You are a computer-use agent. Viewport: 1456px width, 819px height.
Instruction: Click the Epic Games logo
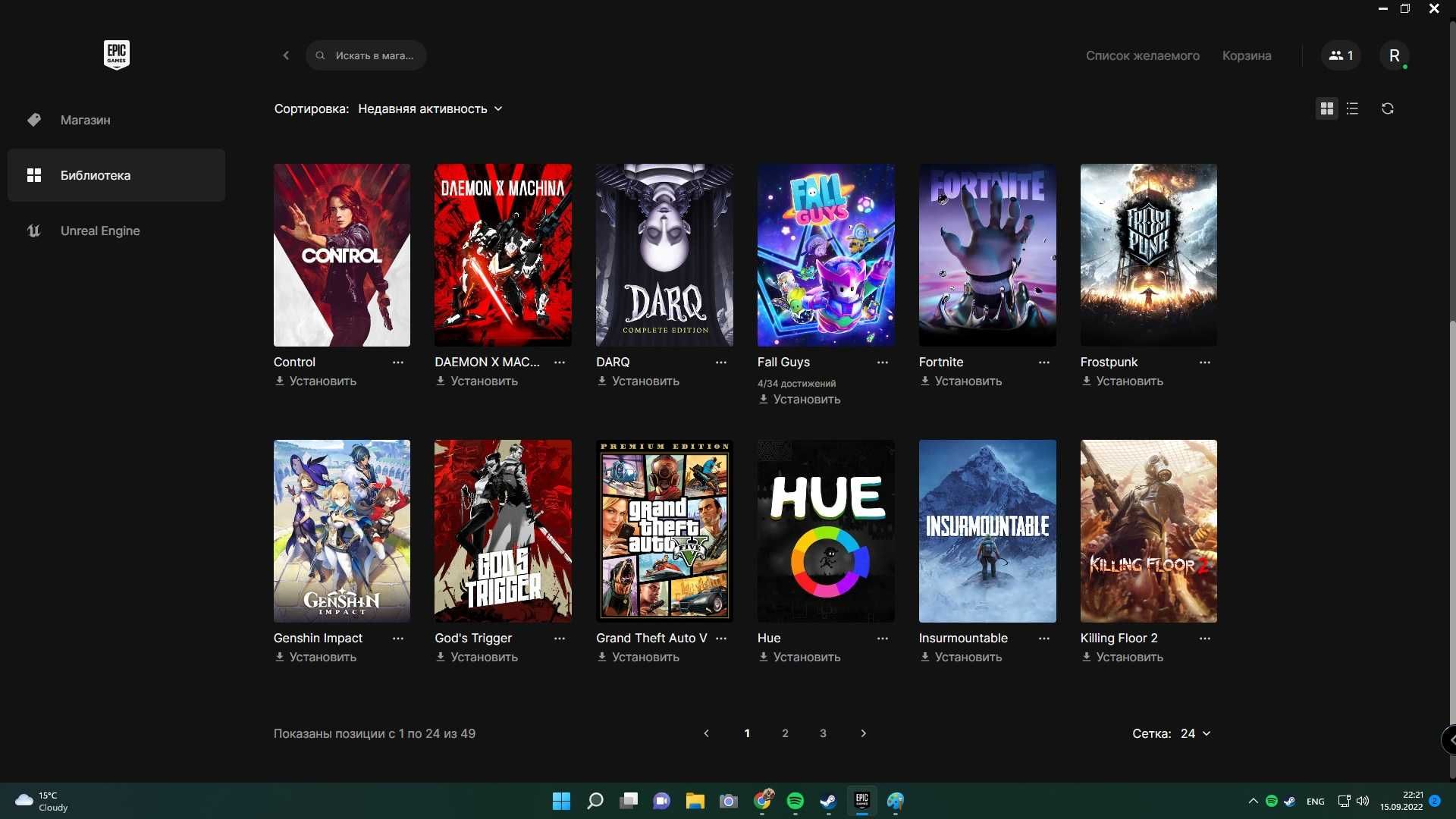(x=117, y=55)
